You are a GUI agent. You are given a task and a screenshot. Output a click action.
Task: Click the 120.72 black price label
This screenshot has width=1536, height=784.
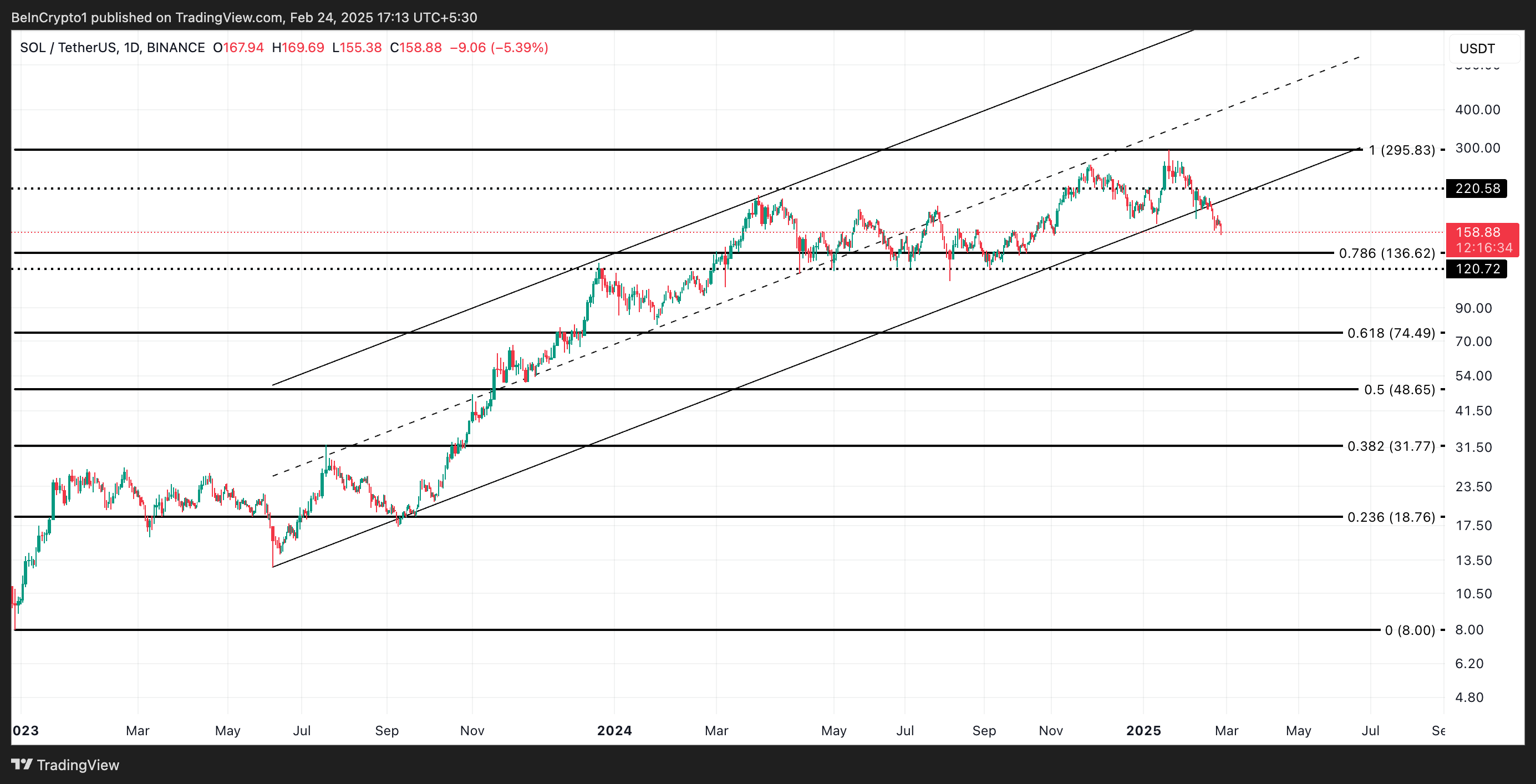1477,269
